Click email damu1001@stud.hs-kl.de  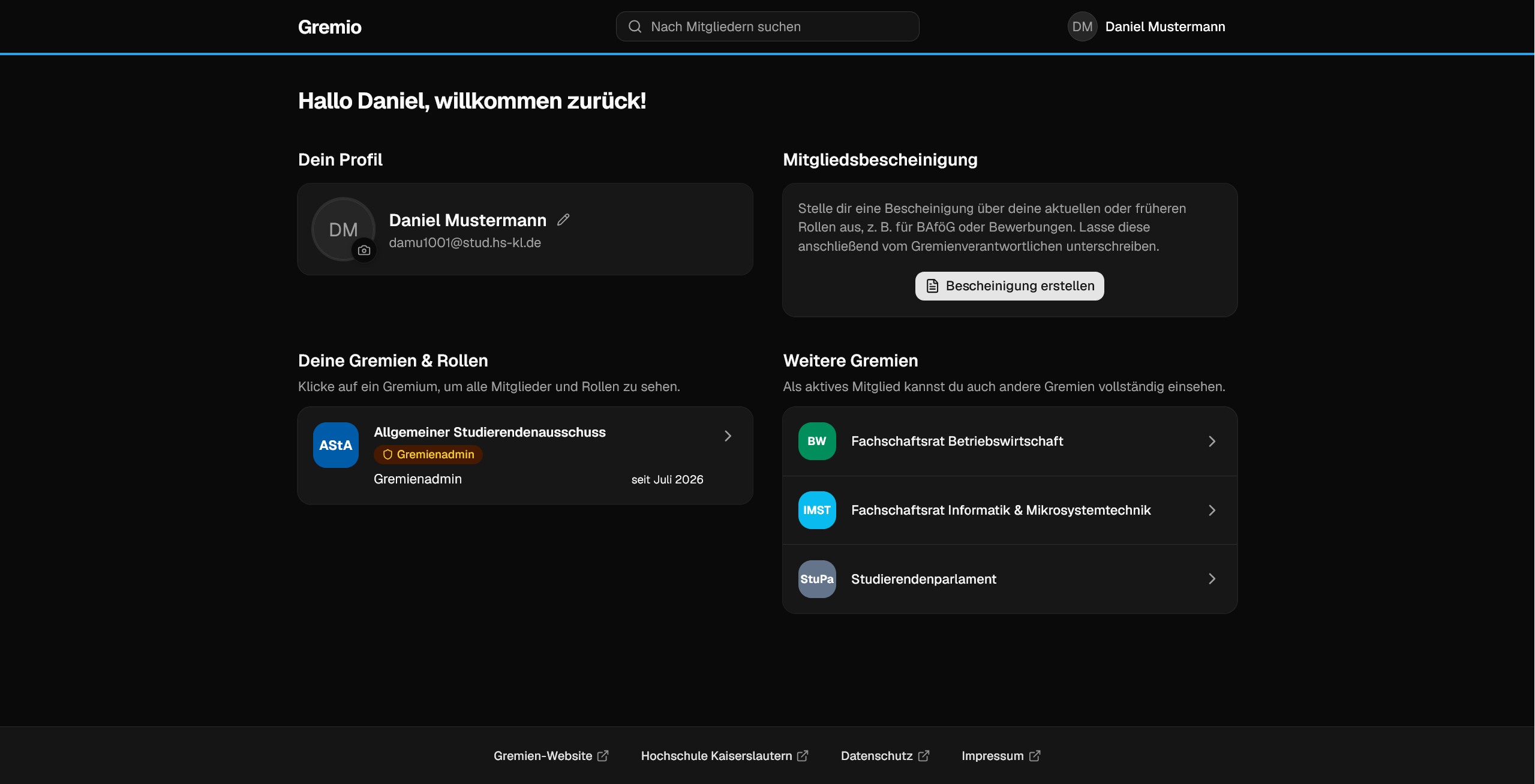(x=464, y=243)
